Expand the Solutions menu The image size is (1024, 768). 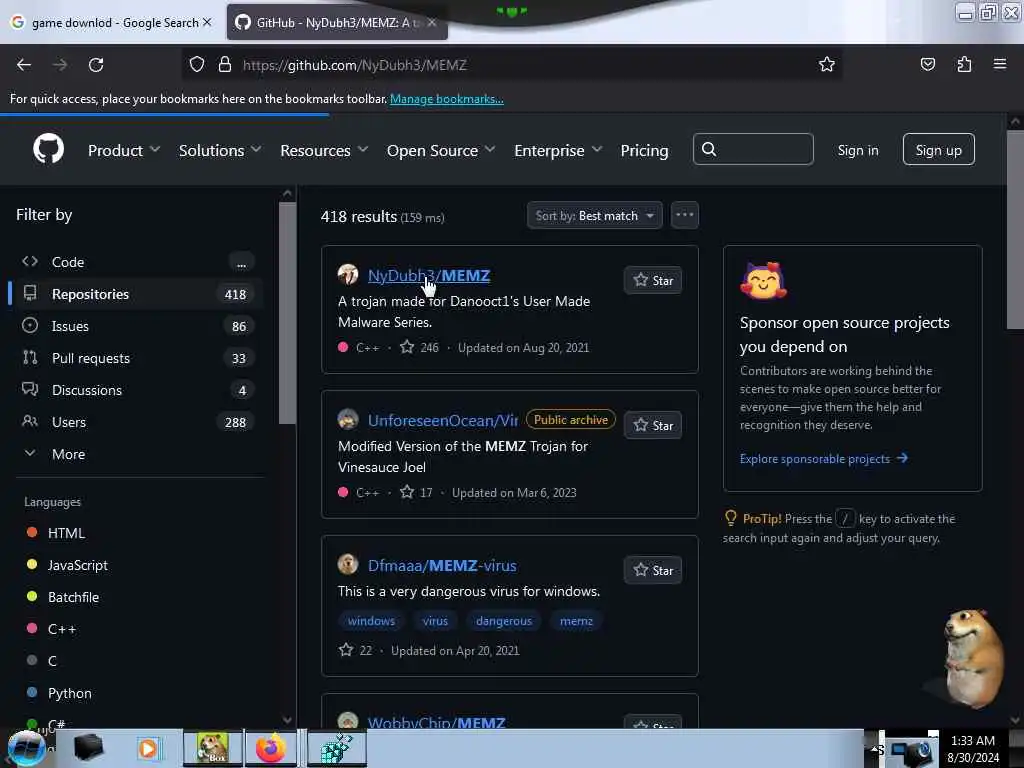220,150
